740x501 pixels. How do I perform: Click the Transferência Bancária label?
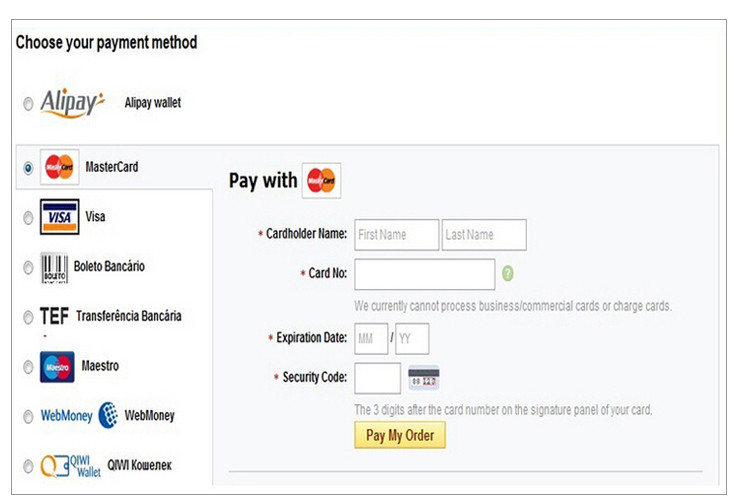[128, 317]
